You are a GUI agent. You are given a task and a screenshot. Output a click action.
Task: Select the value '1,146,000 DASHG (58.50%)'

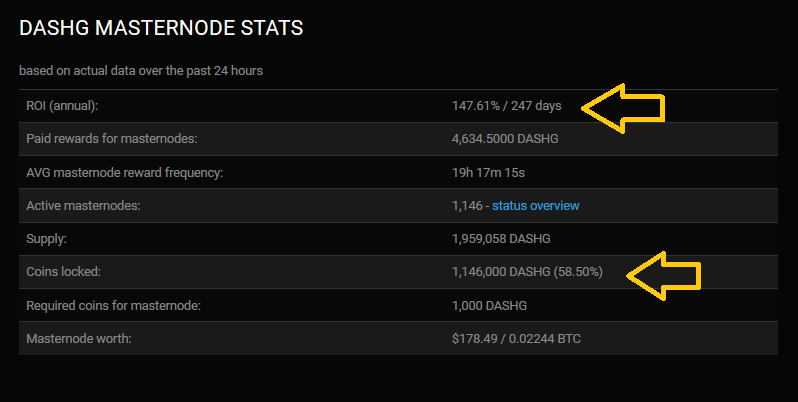[x=527, y=272]
